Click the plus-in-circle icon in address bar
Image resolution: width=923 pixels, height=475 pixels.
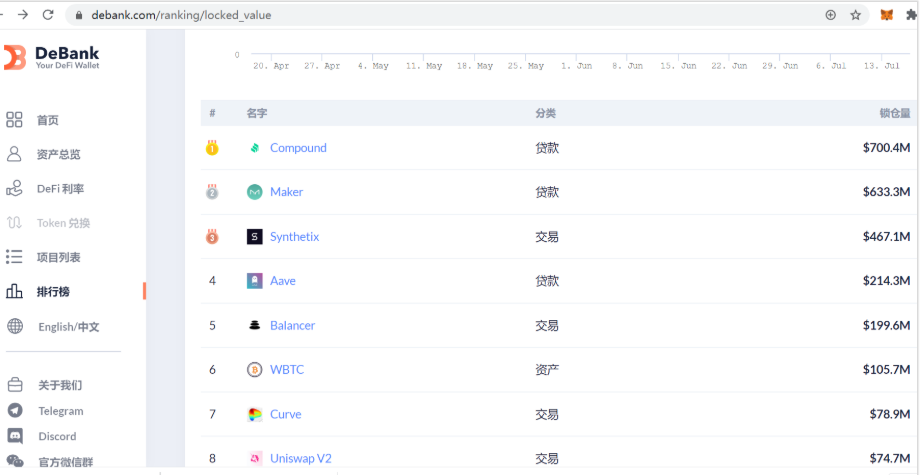pos(831,15)
